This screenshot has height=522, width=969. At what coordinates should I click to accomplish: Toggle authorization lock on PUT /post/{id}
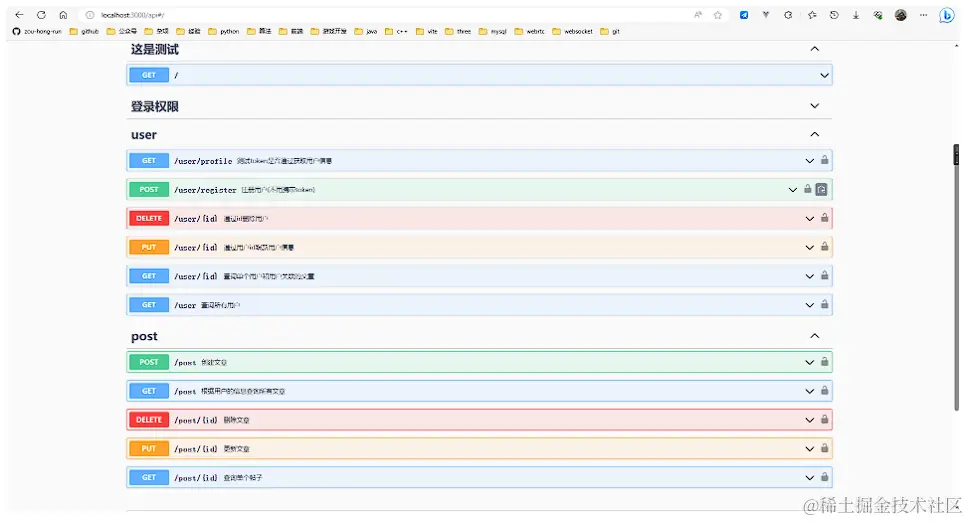(824, 448)
